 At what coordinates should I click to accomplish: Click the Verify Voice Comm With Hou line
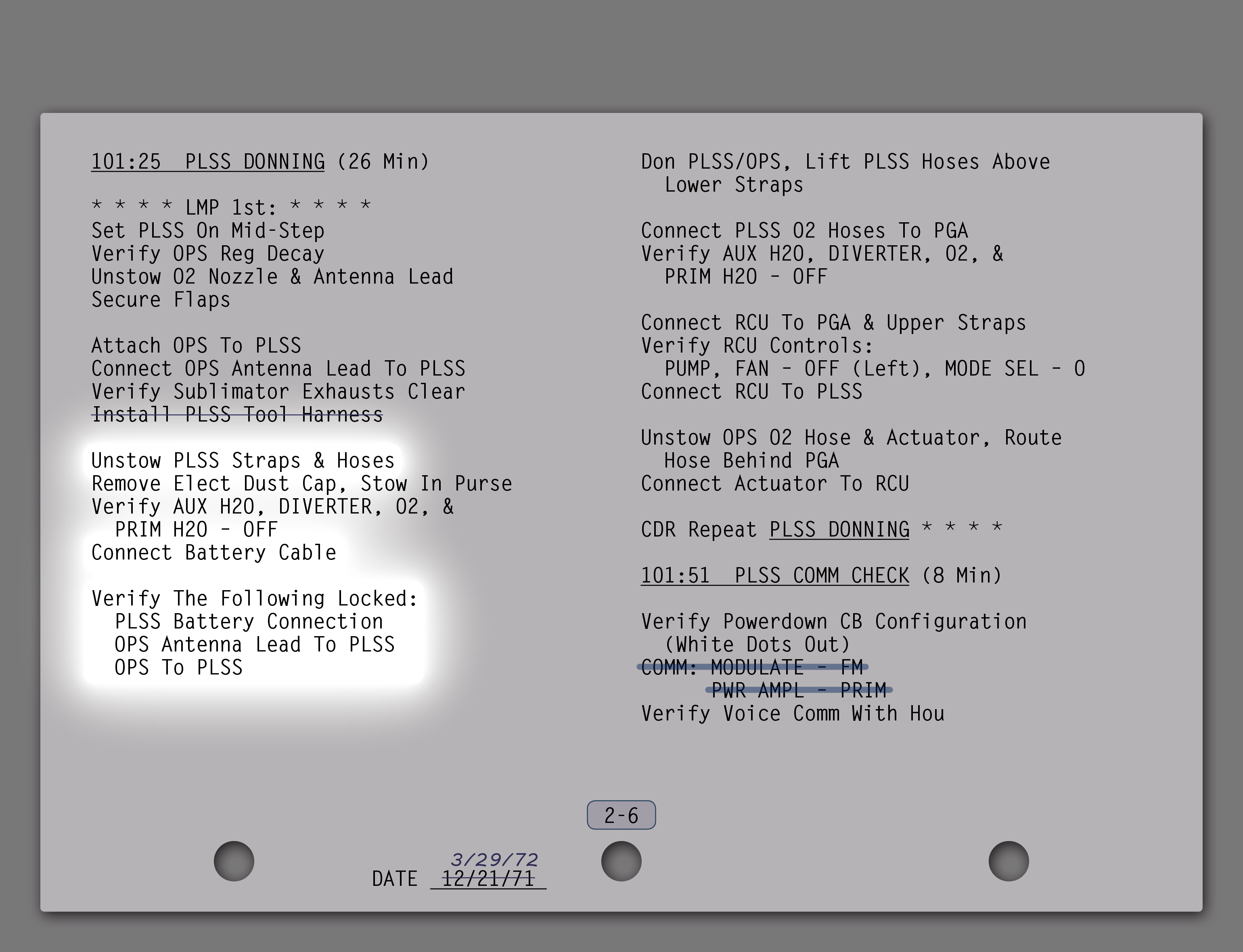point(792,714)
